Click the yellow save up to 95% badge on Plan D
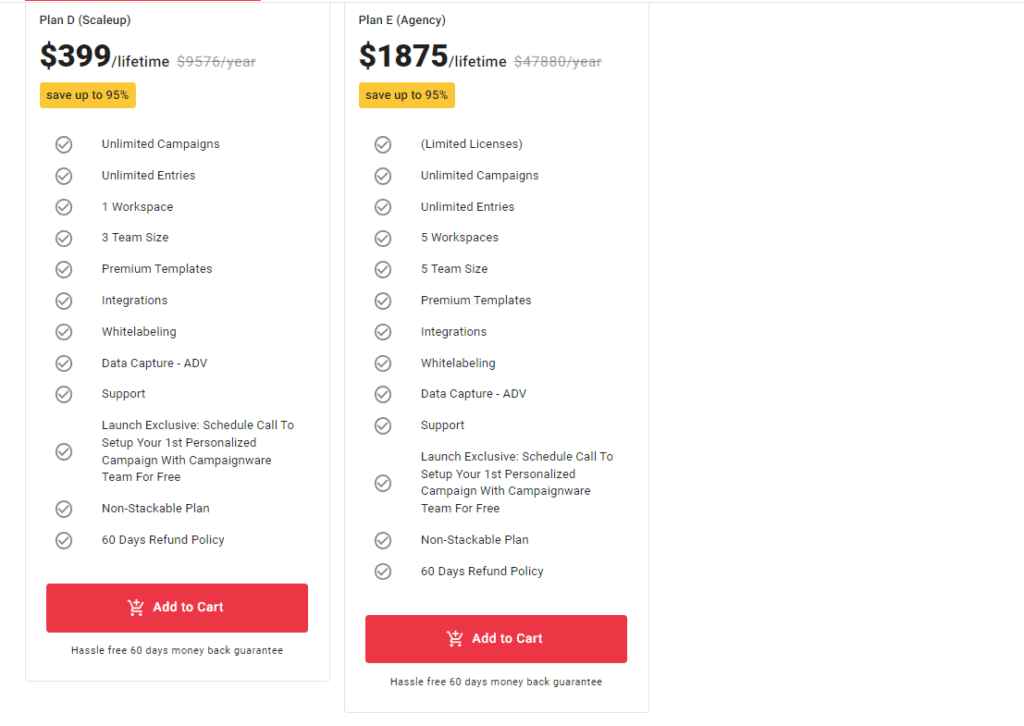 tap(87, 95)
